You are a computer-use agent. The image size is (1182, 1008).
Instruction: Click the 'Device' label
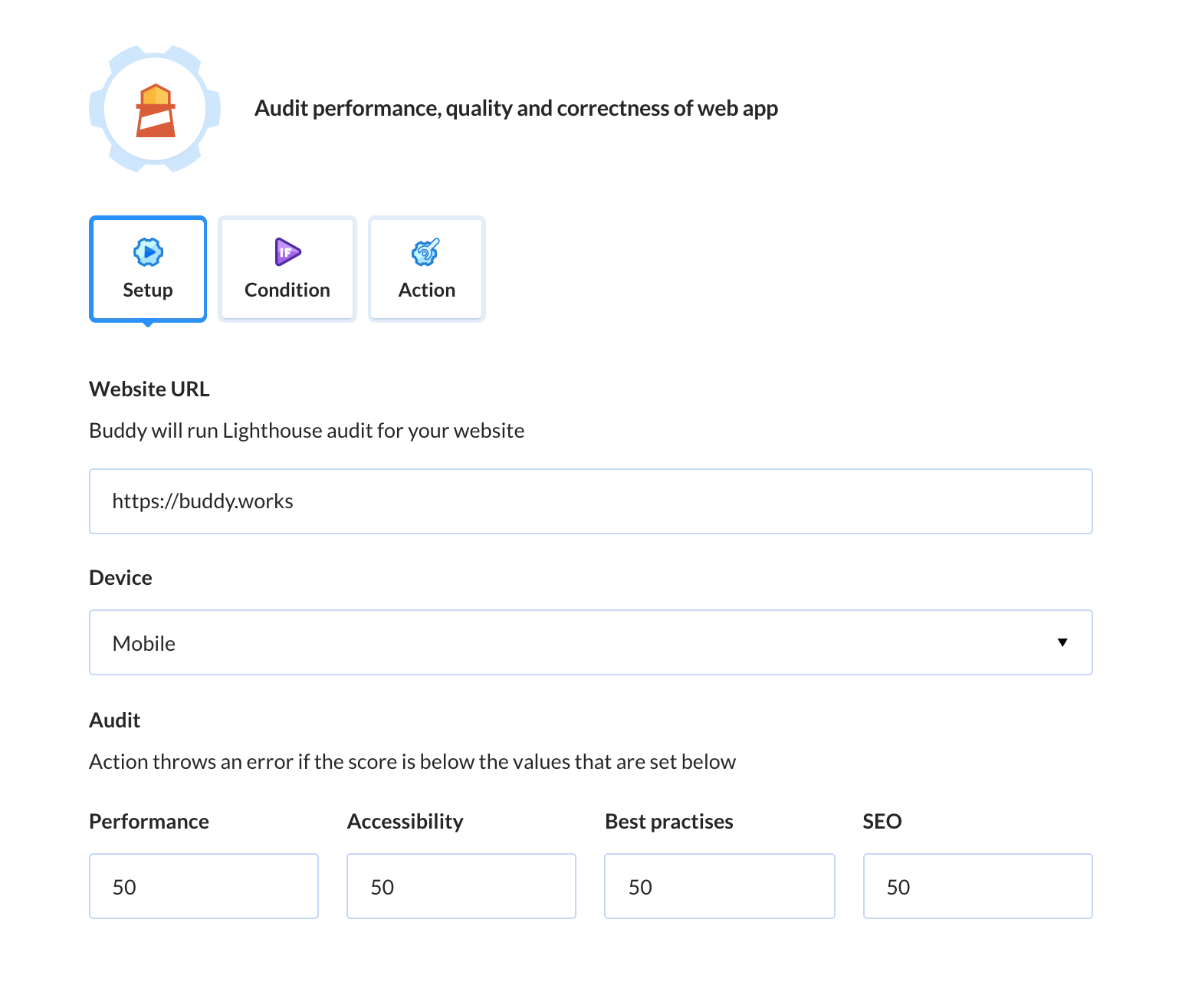(x=121, y=578)
